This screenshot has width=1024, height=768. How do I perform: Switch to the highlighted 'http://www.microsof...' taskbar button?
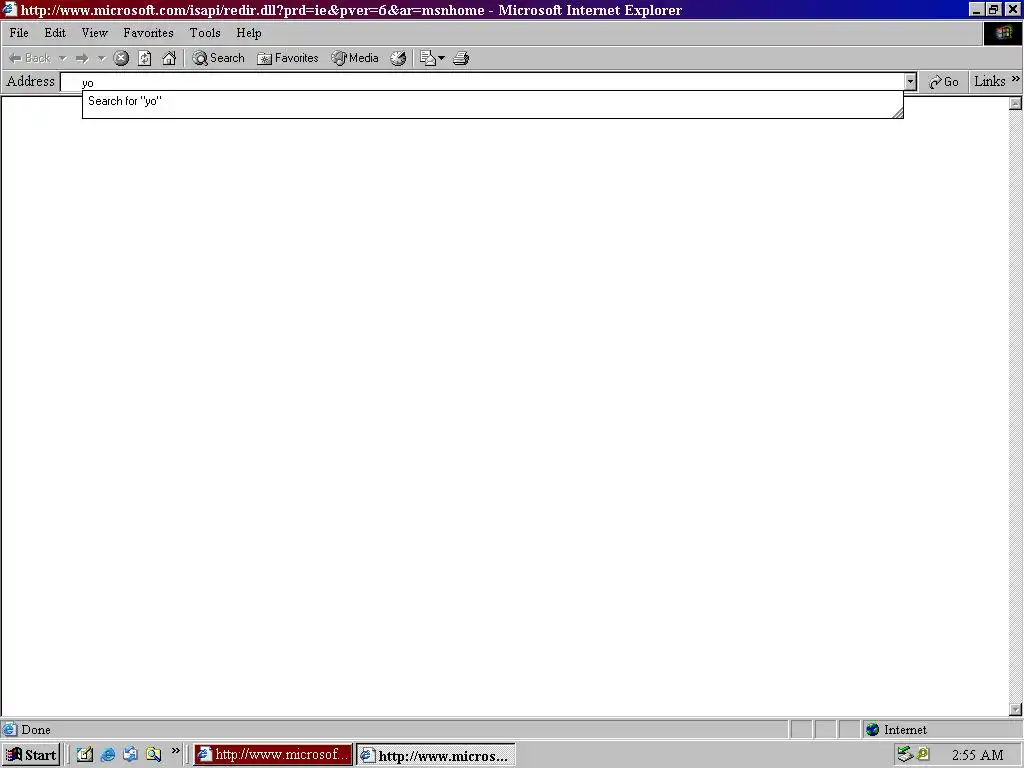tap(273, 755)
